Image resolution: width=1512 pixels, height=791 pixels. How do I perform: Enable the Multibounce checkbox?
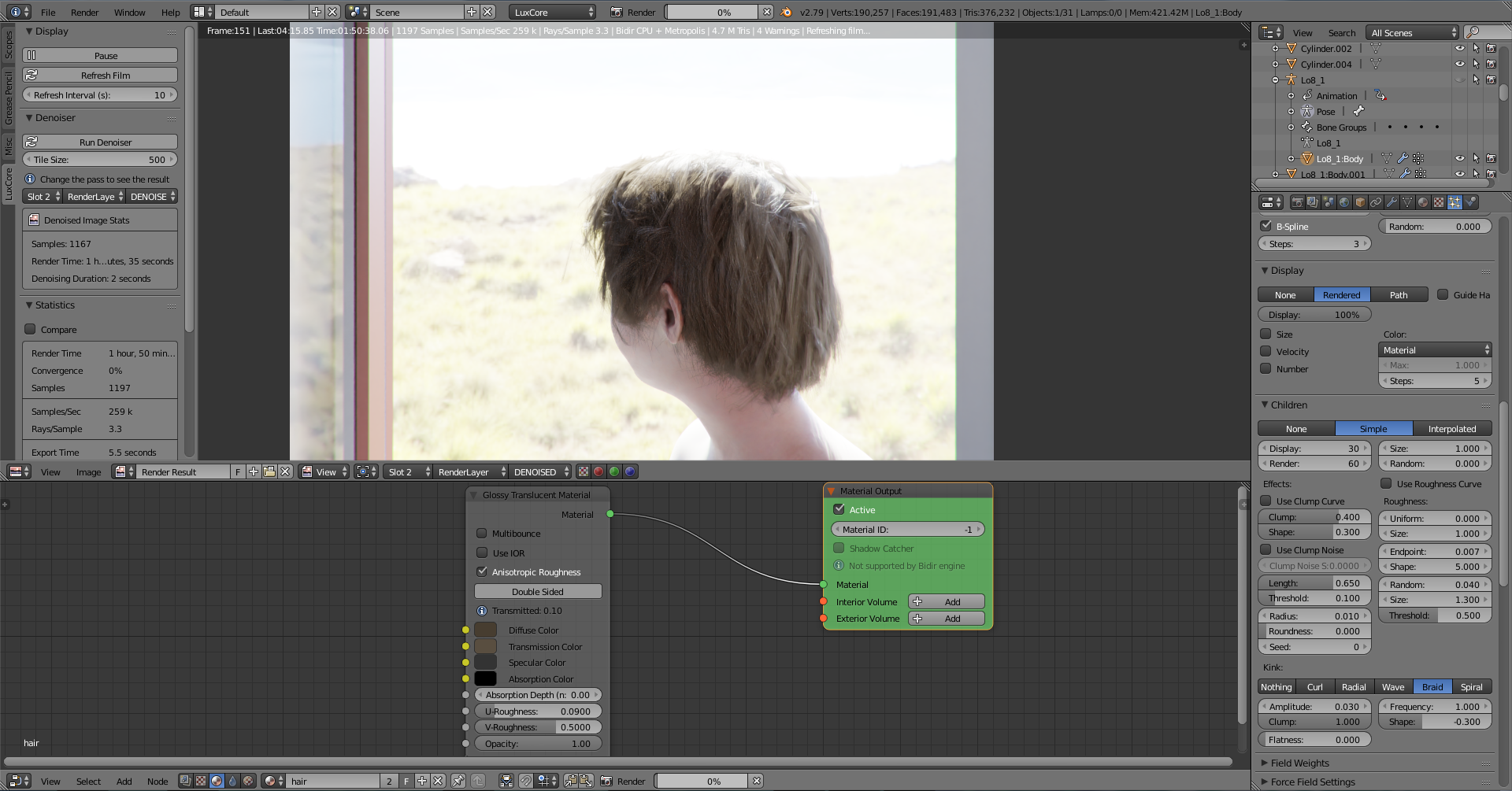click(x=482, y=533)
